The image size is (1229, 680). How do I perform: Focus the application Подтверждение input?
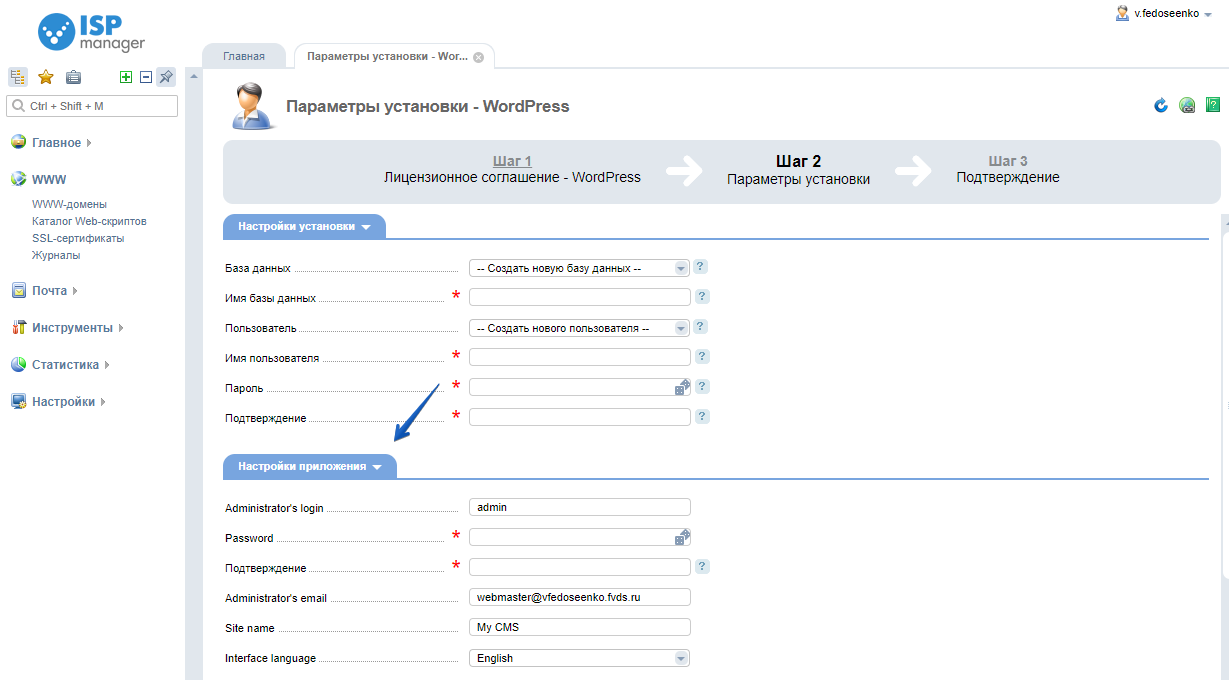click(580, 567)
